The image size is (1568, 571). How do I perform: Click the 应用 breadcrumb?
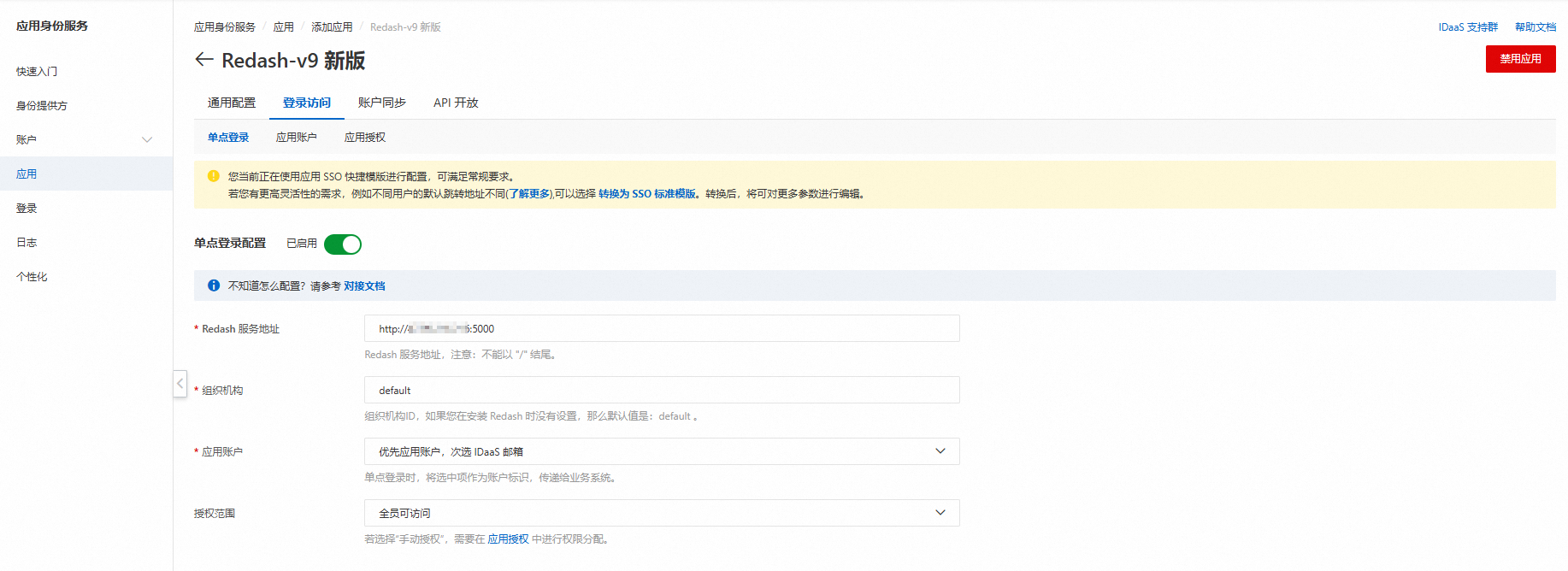(284, 27)
